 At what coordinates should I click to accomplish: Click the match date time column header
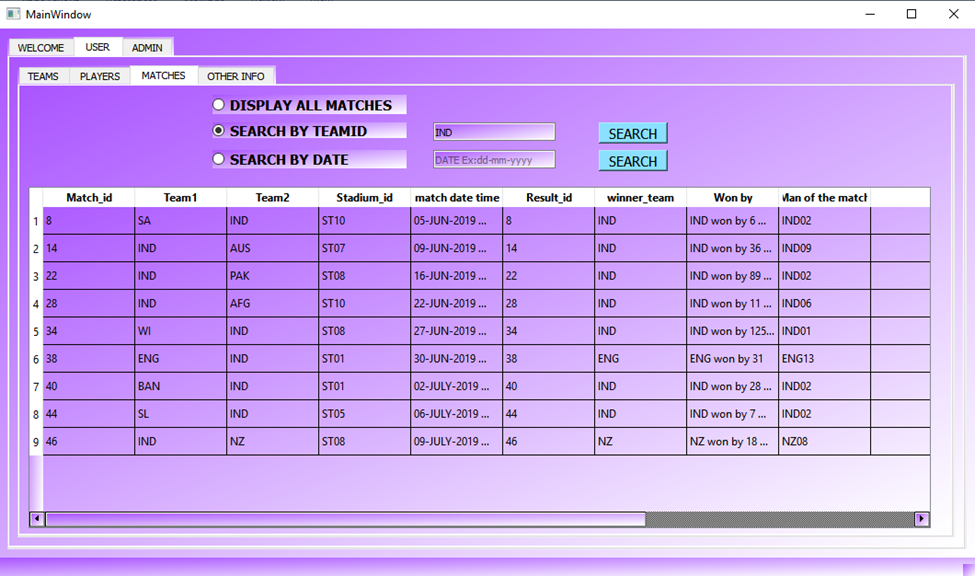tap(457, 197)
